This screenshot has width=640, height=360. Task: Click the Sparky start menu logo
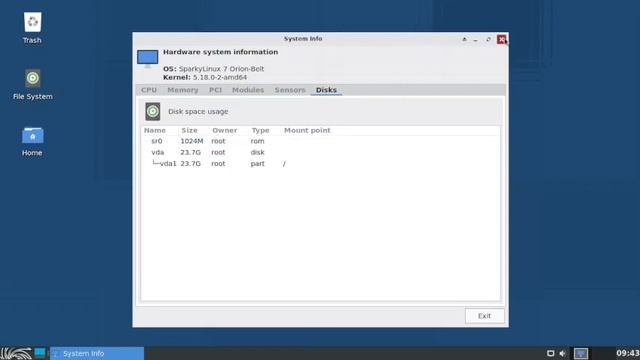click(x=16, y=353)
